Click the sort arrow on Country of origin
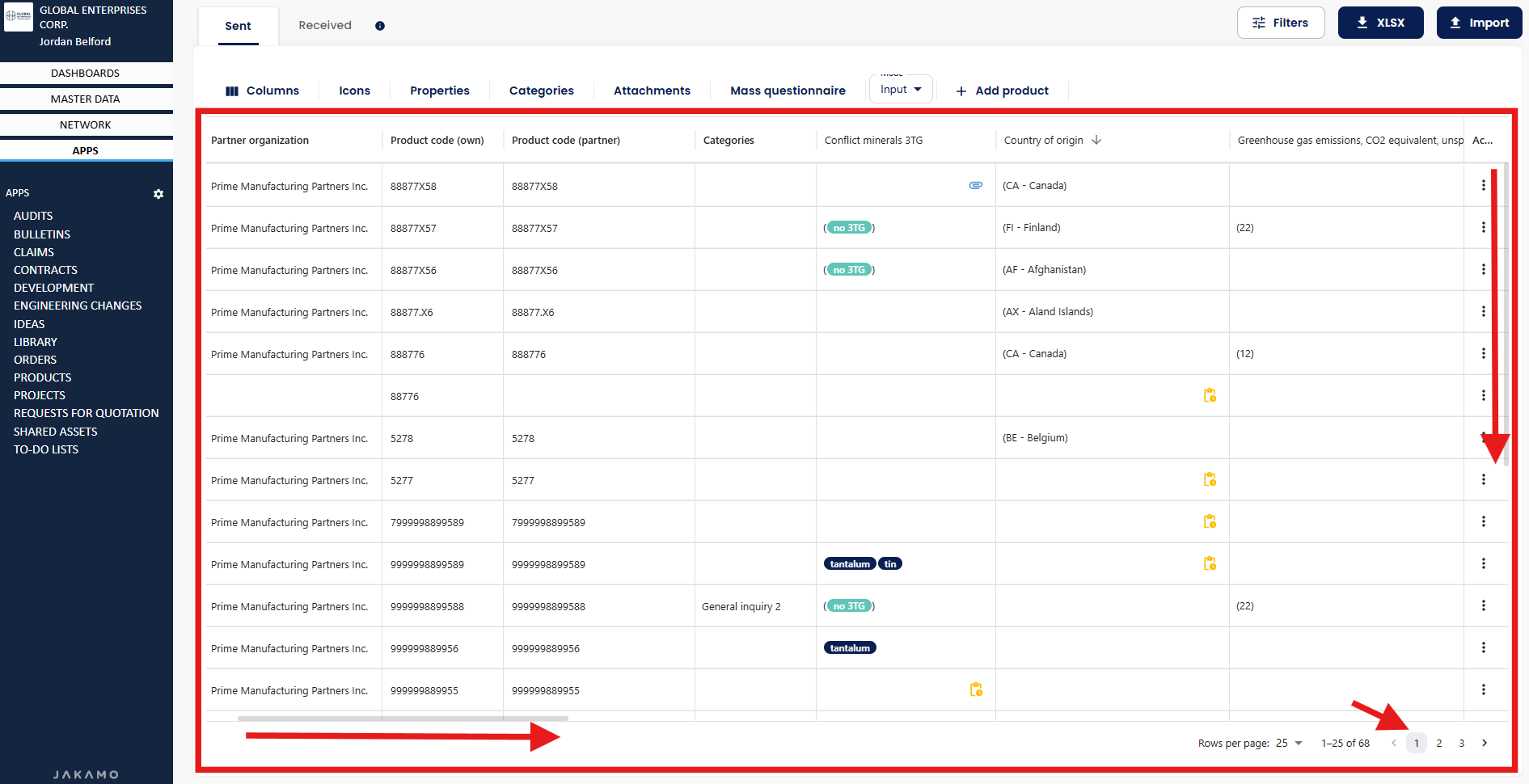1529x784 pixels. coord(1096,140)
